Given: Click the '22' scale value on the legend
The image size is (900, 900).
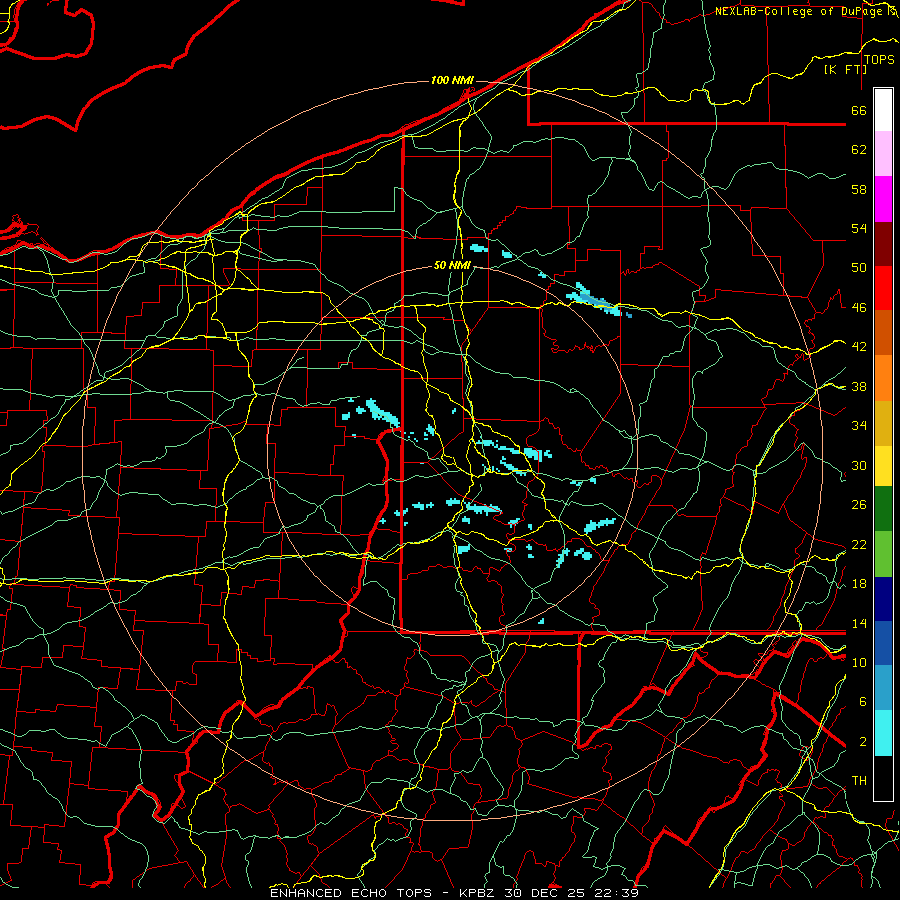Looking at the screenshot, I should [859, 545].
